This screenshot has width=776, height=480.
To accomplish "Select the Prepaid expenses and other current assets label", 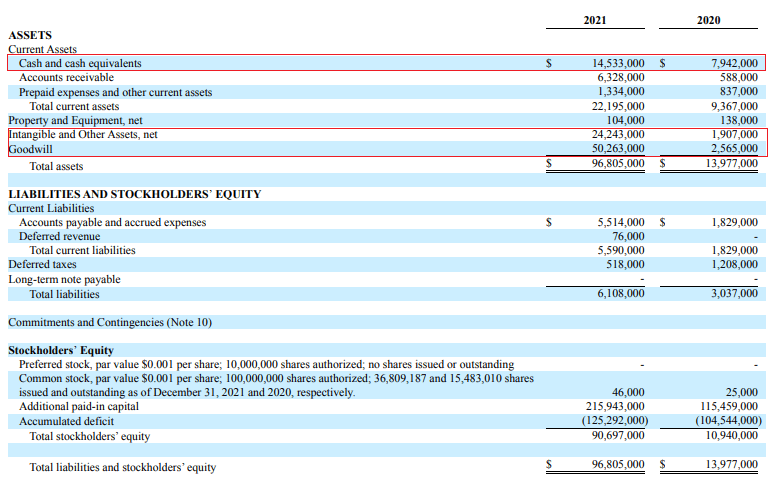I will pos(115,93).
